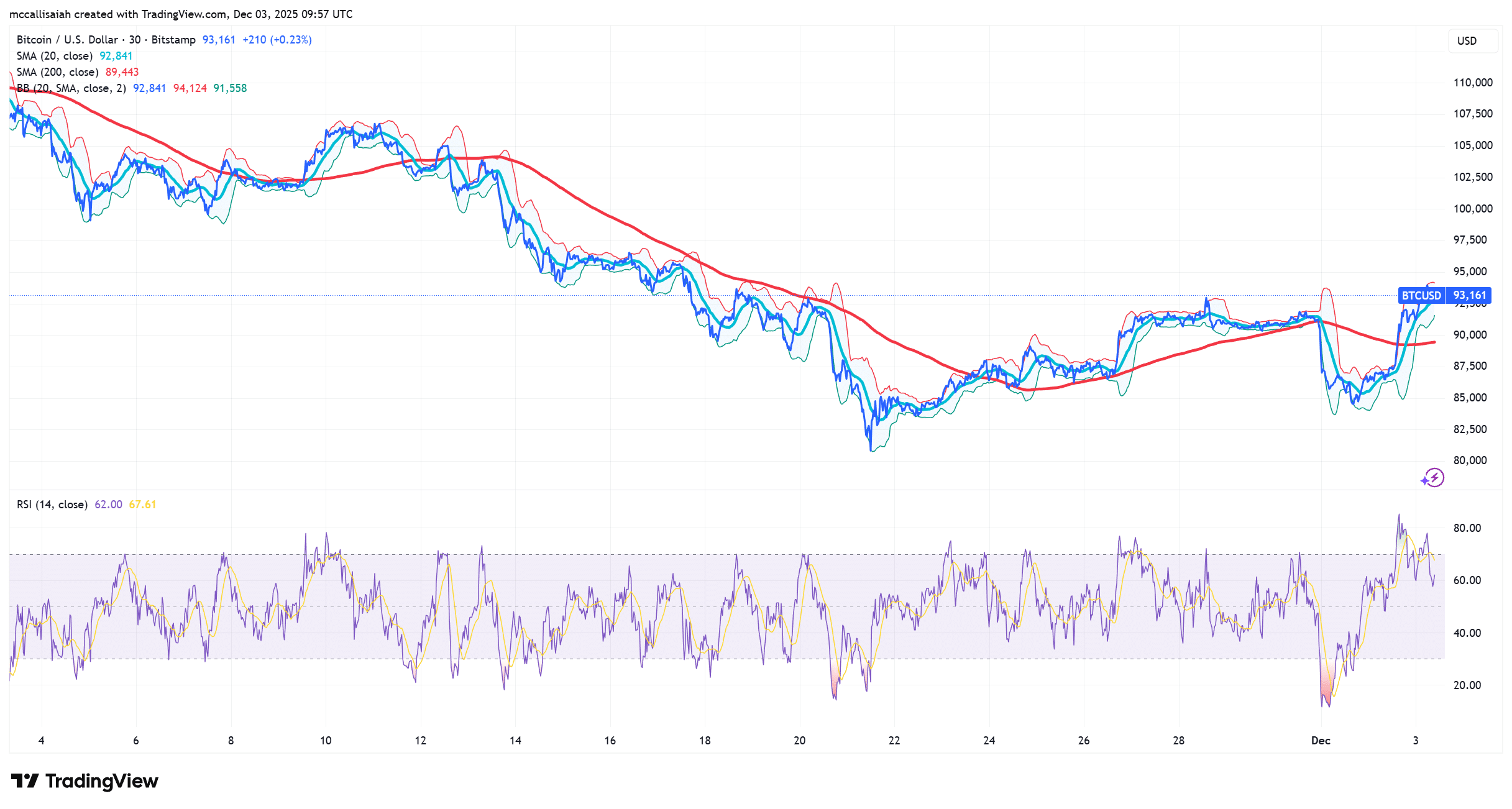Click the TradingView logo at bottom left
This screenshot has height=809, width=1512.
85,781
